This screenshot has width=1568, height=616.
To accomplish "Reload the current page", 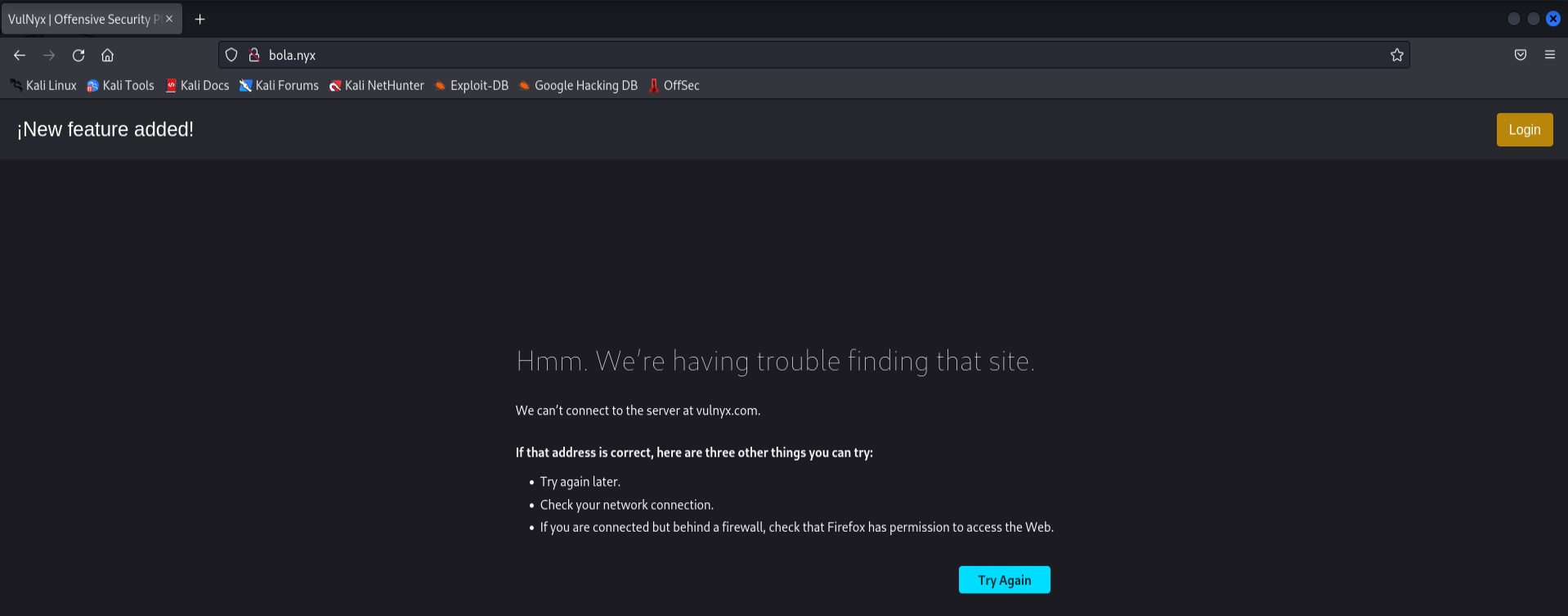I will click(x=78, y=55).
